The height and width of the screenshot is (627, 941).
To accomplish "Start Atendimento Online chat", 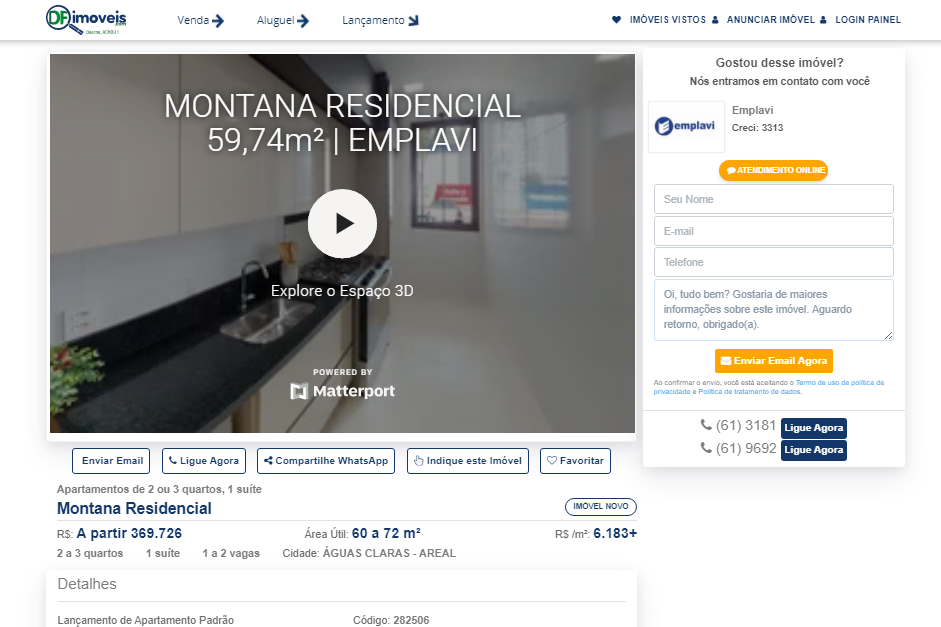I will (774, 170).
